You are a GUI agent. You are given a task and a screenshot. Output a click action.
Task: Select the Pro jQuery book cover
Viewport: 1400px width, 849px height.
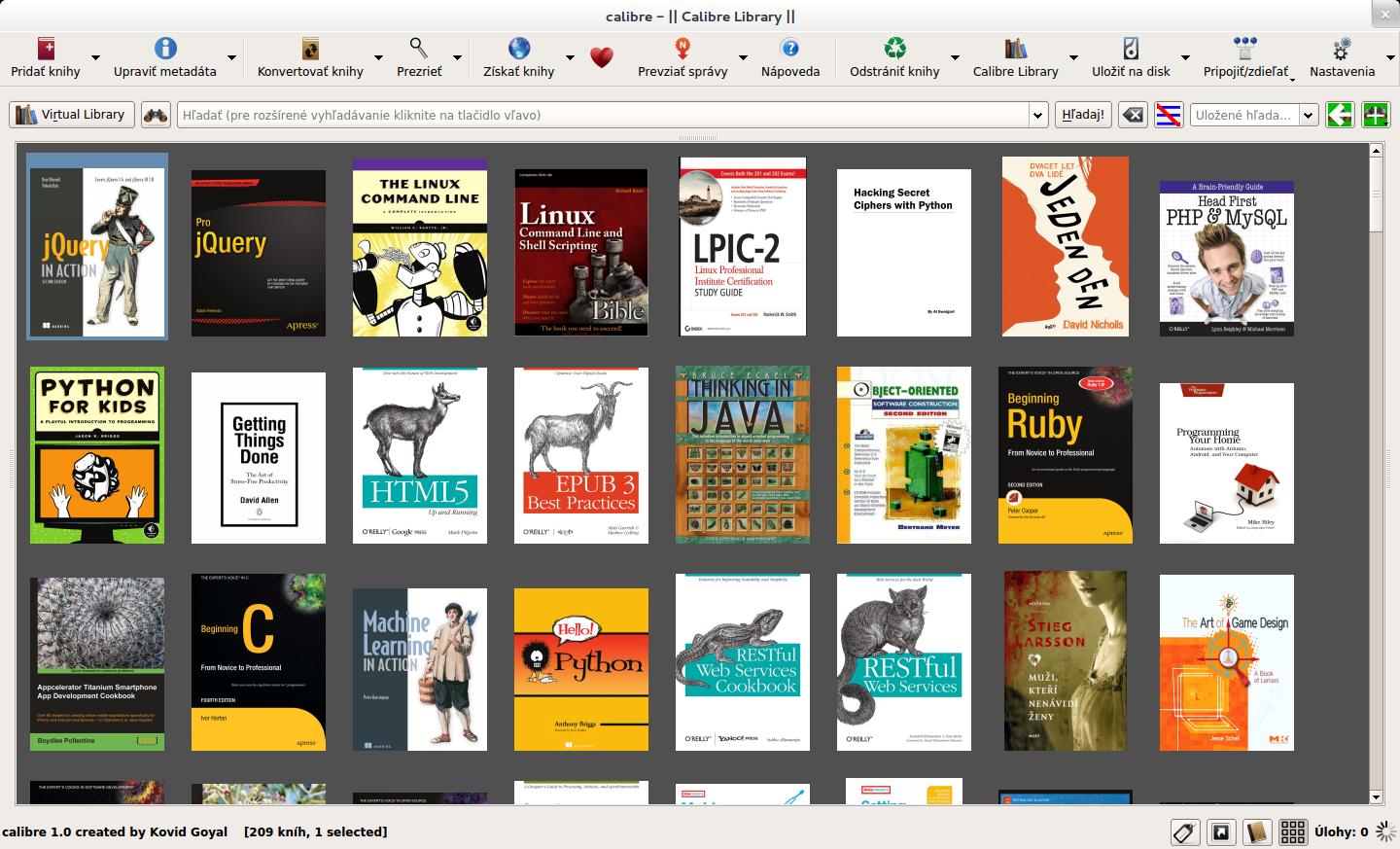pyautogui.click(x=259, y=253)
